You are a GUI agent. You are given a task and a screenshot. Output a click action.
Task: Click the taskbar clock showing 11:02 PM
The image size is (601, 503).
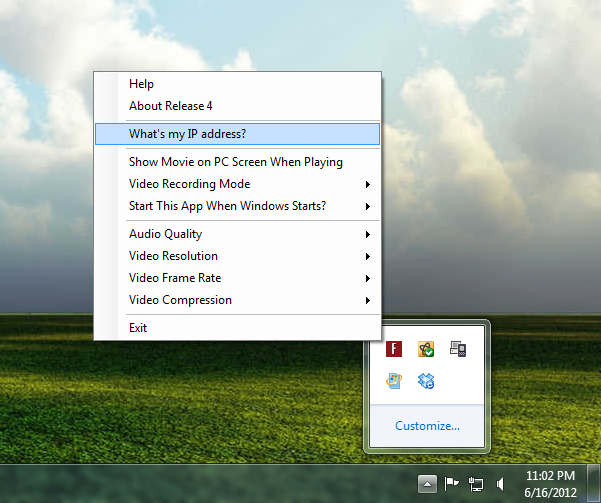tap(549, 483)
